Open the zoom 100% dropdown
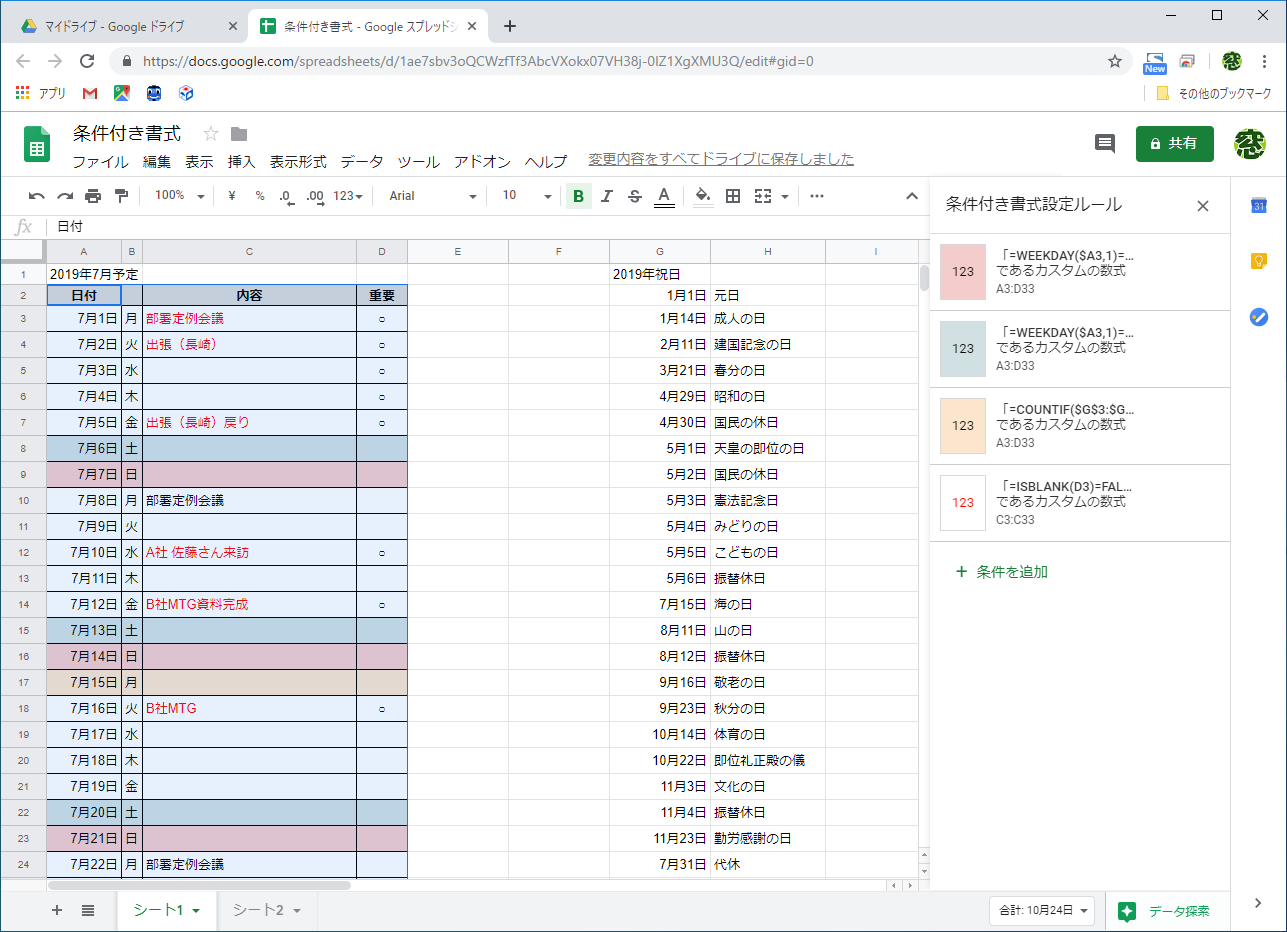Image resolution: width=1287 pixels, height=932 pixels. [180, 196]
